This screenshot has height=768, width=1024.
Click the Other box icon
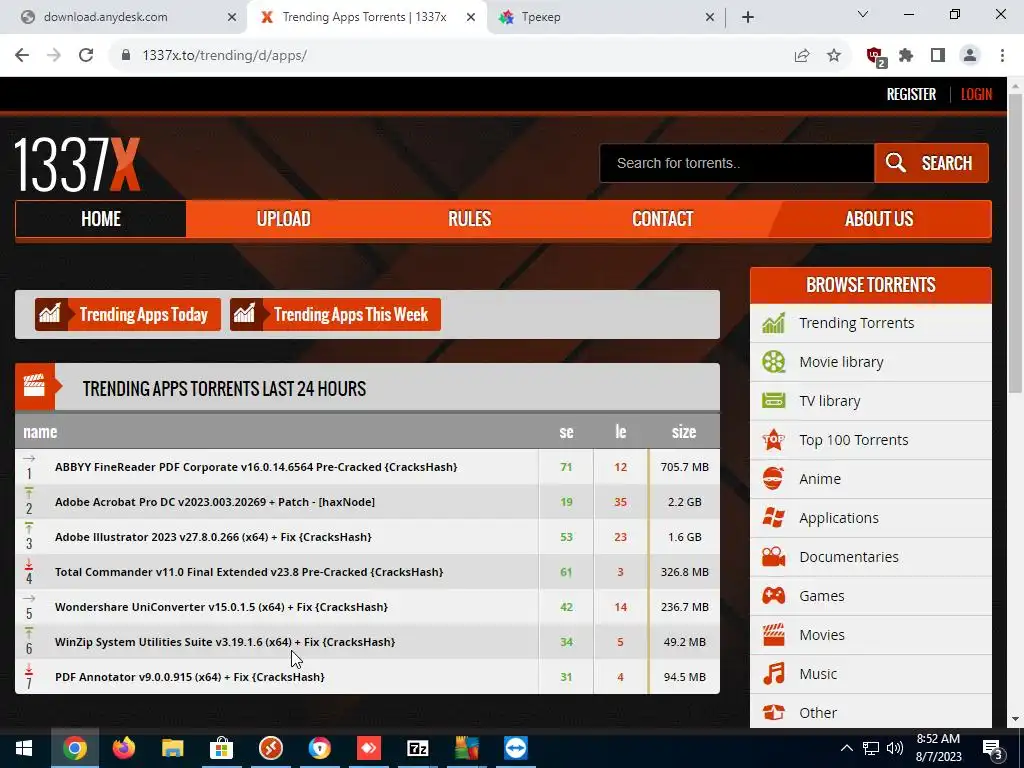click(773, 712)
